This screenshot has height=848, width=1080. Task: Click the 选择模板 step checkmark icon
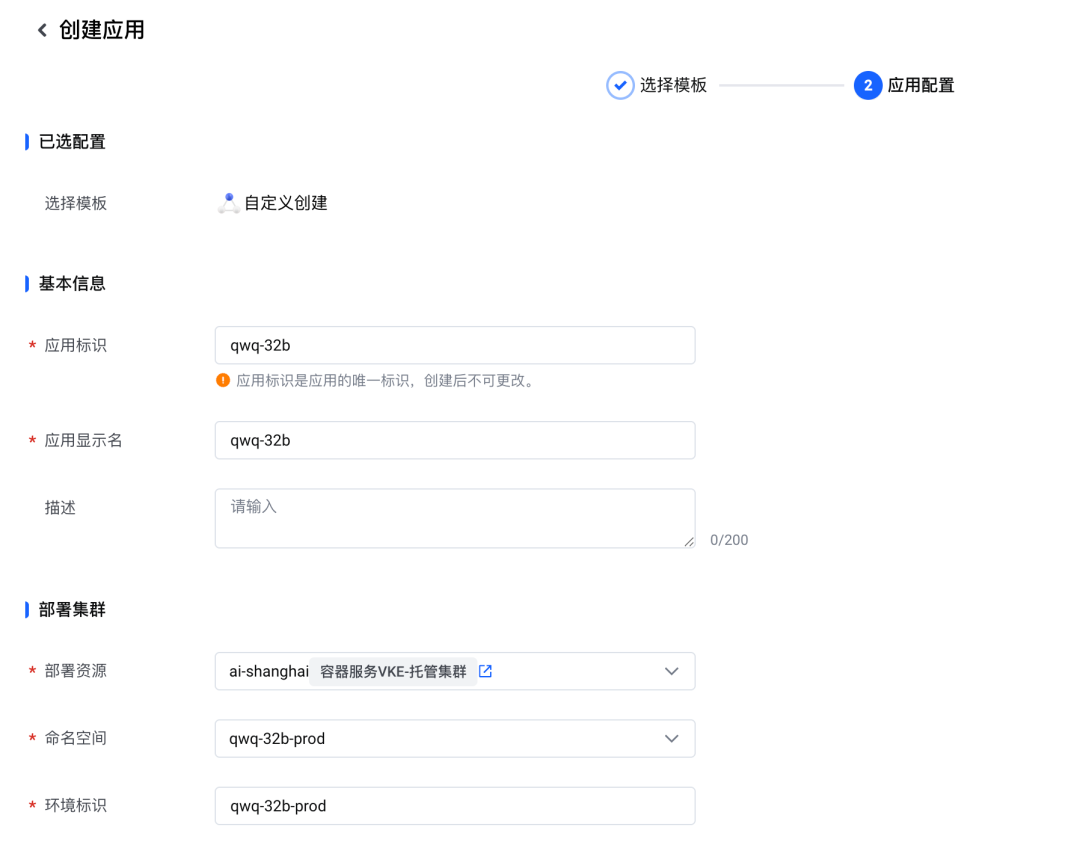pos(620,85)
